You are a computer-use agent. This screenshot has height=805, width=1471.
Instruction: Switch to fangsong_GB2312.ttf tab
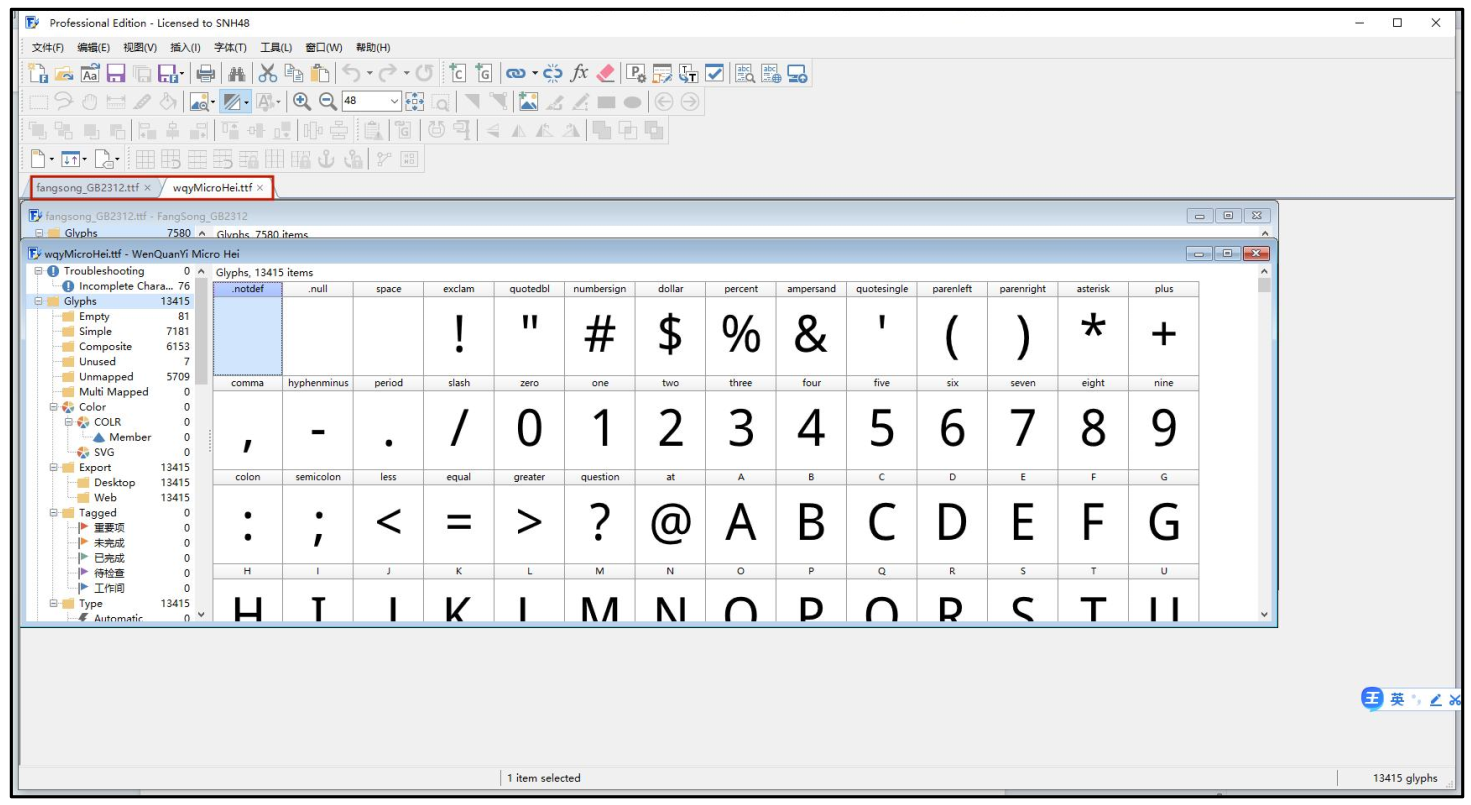coord(88,187)
